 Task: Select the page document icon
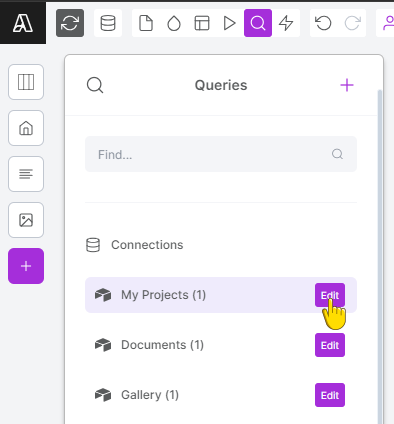(146, 23)
